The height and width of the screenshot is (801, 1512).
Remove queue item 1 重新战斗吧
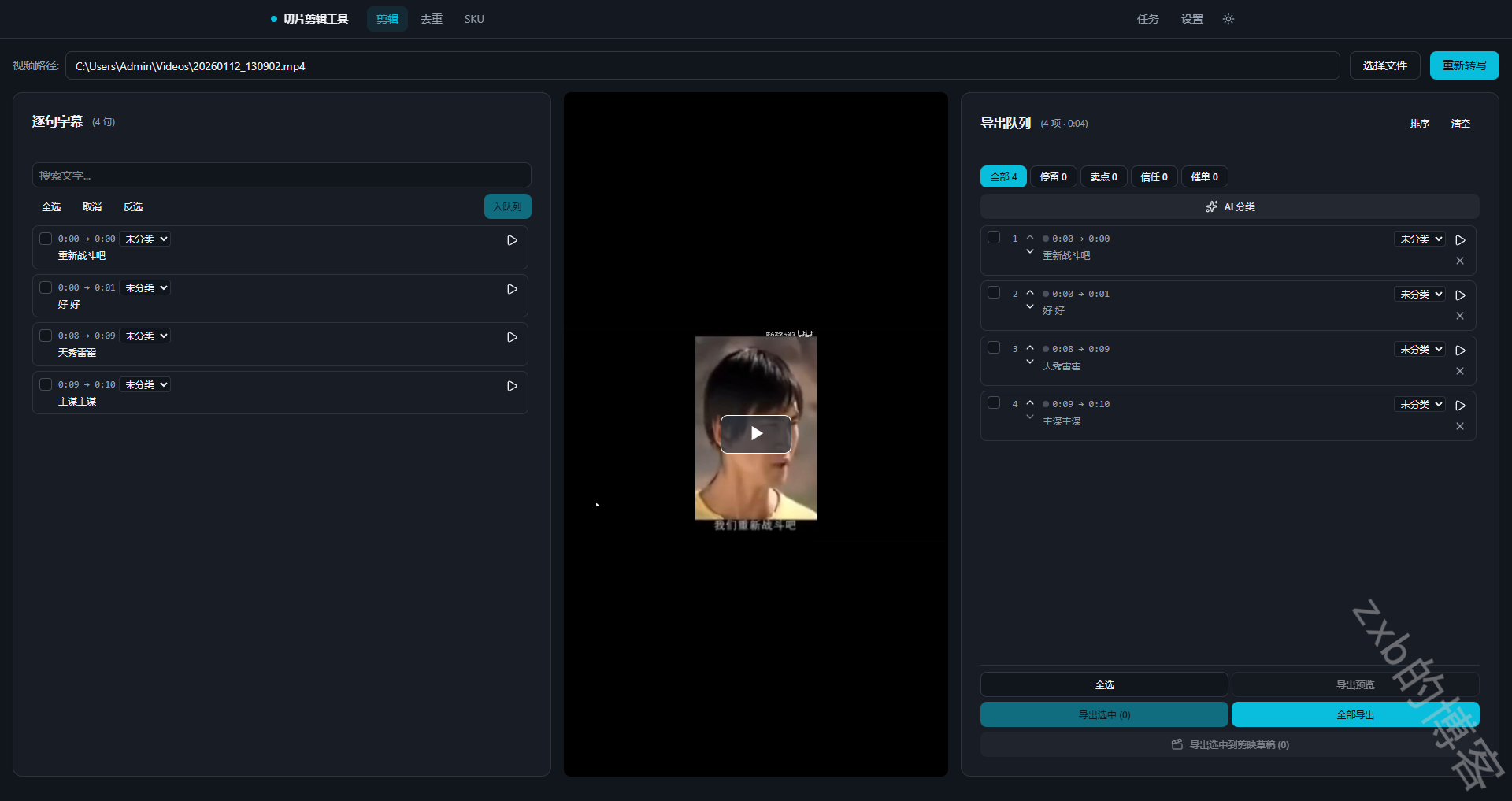1460,261
